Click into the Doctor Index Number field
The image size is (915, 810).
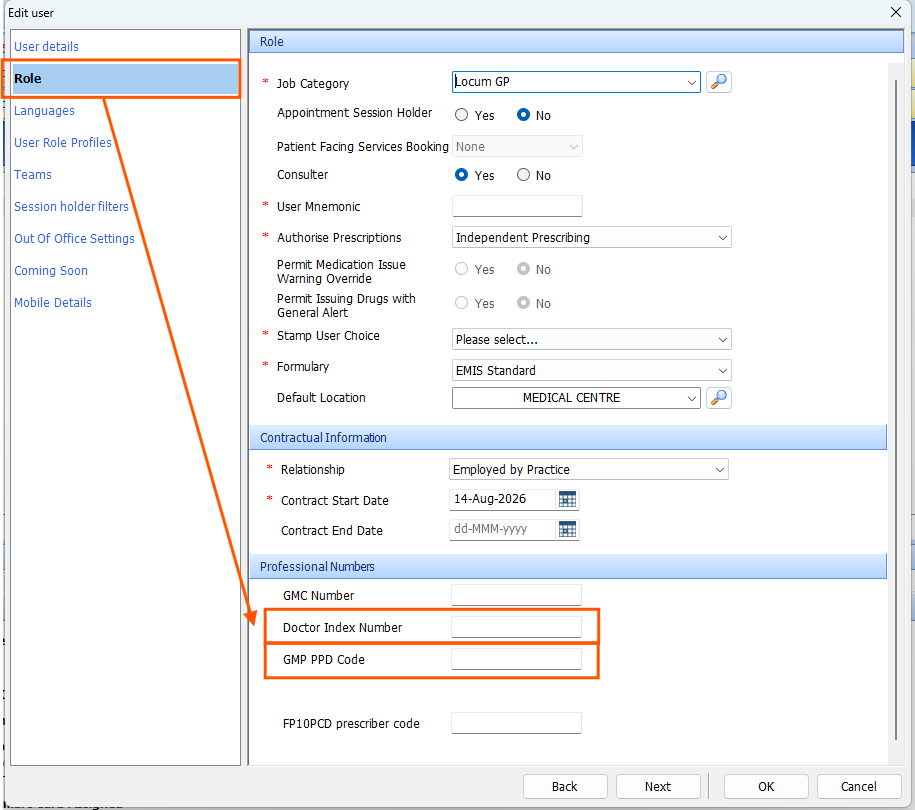point(516,627)
